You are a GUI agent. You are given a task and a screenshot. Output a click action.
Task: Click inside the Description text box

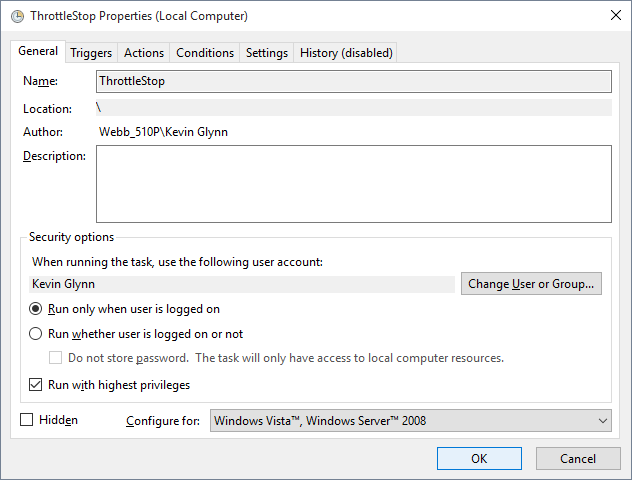353,183
